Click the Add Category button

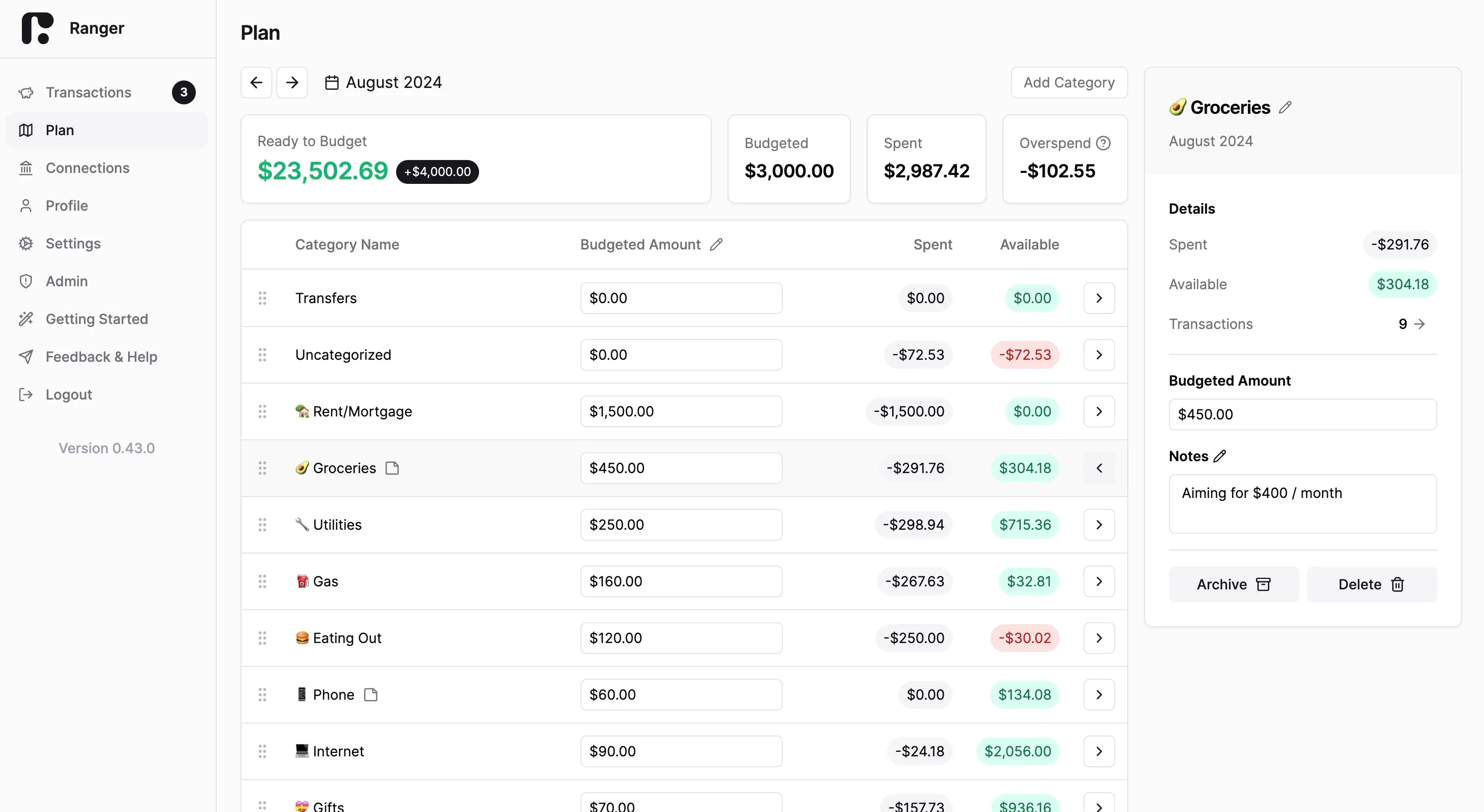[x=1069, y=82]
